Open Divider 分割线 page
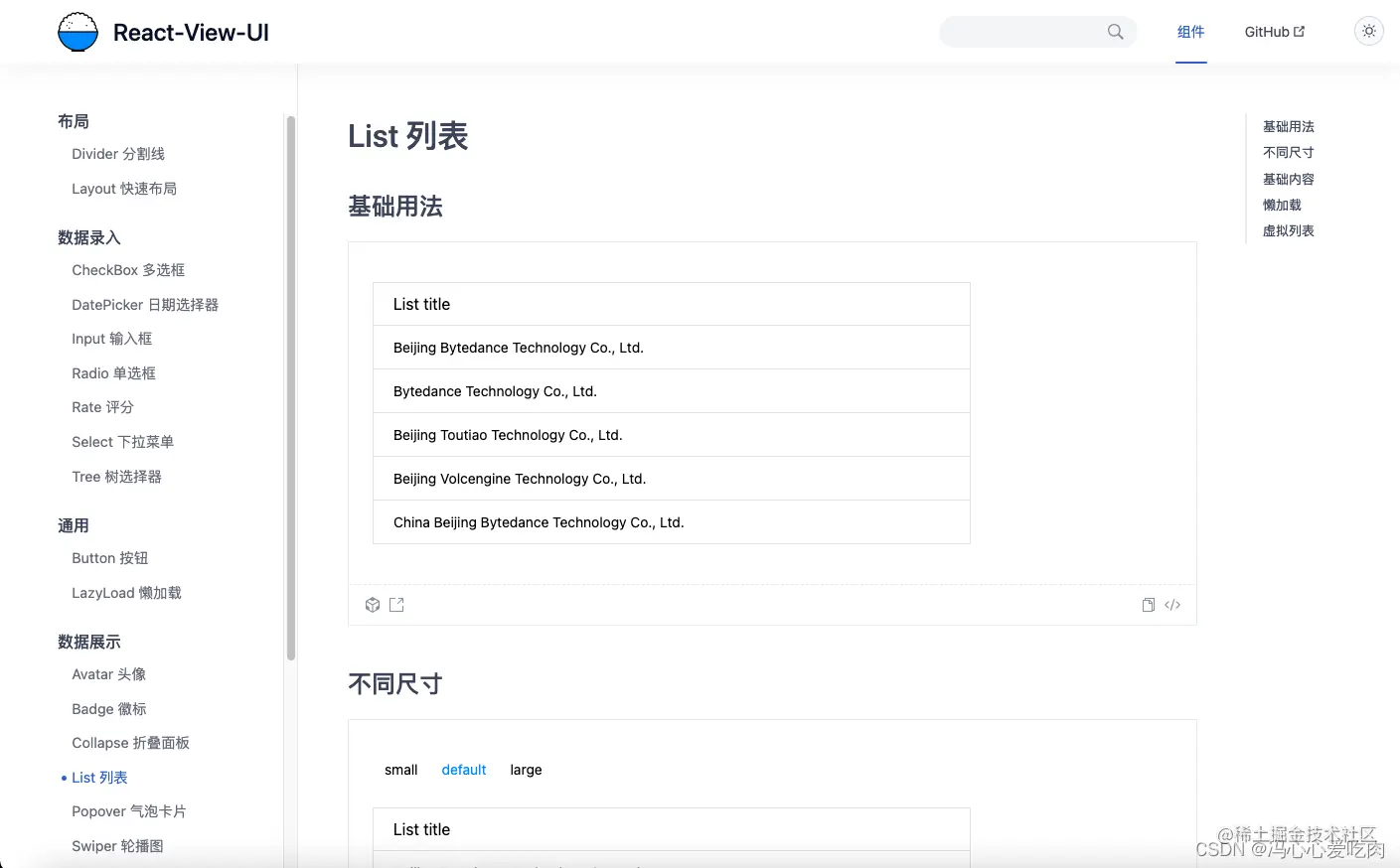Viewport: 1400px width, 868px height. [x=118, y=154]
